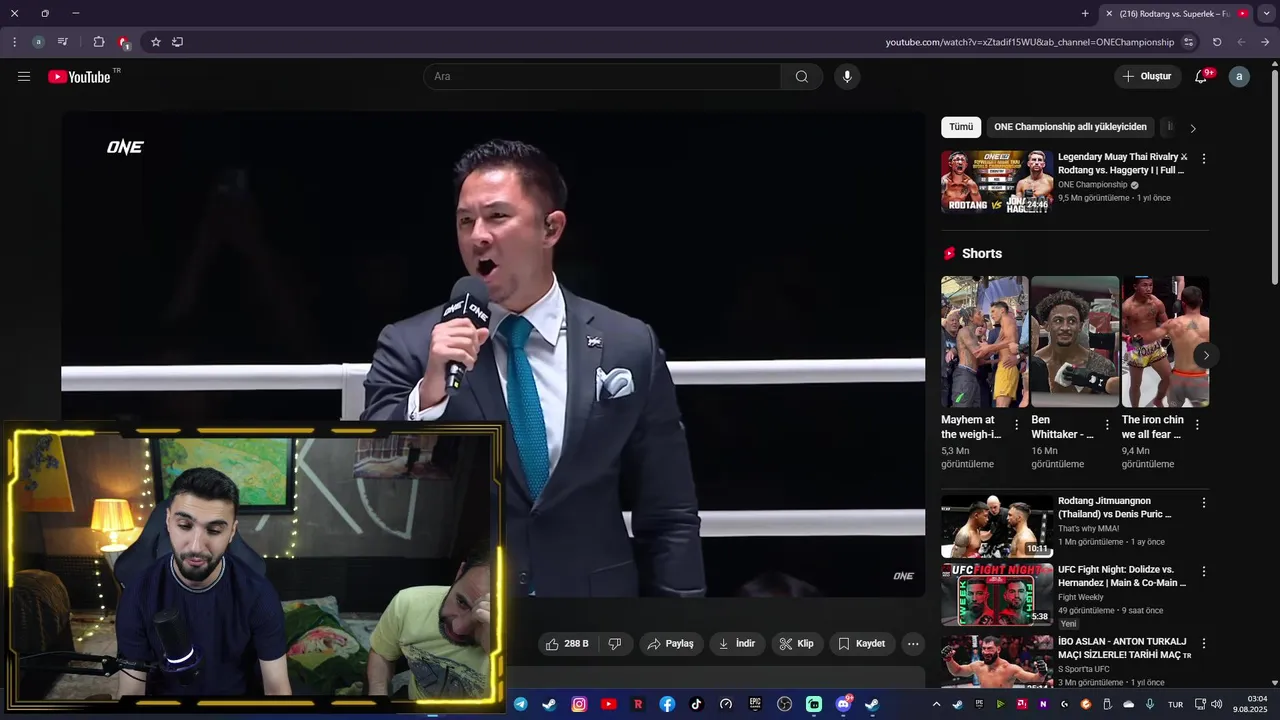Open options for İbo Aslan Anton Turkalj video
This screenshot has width=1280, height=720.
click(x=1203, y=643)
